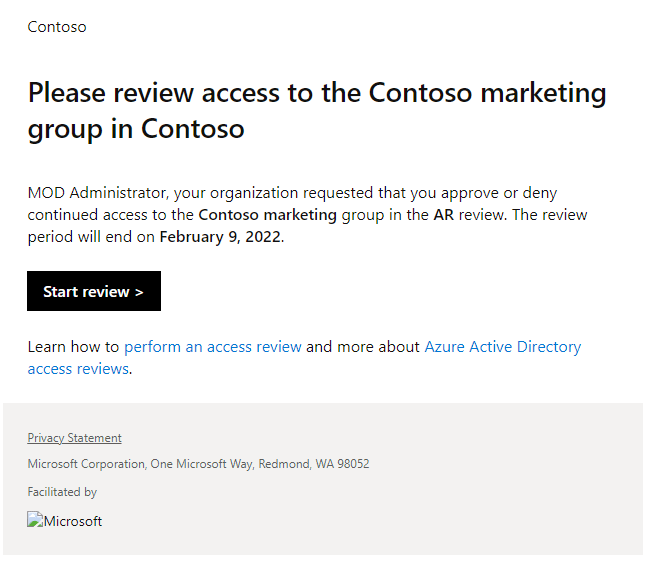Click the 'Facilitated by' label
Viewport: 660px width, 573px height.
tap(62, 492)
